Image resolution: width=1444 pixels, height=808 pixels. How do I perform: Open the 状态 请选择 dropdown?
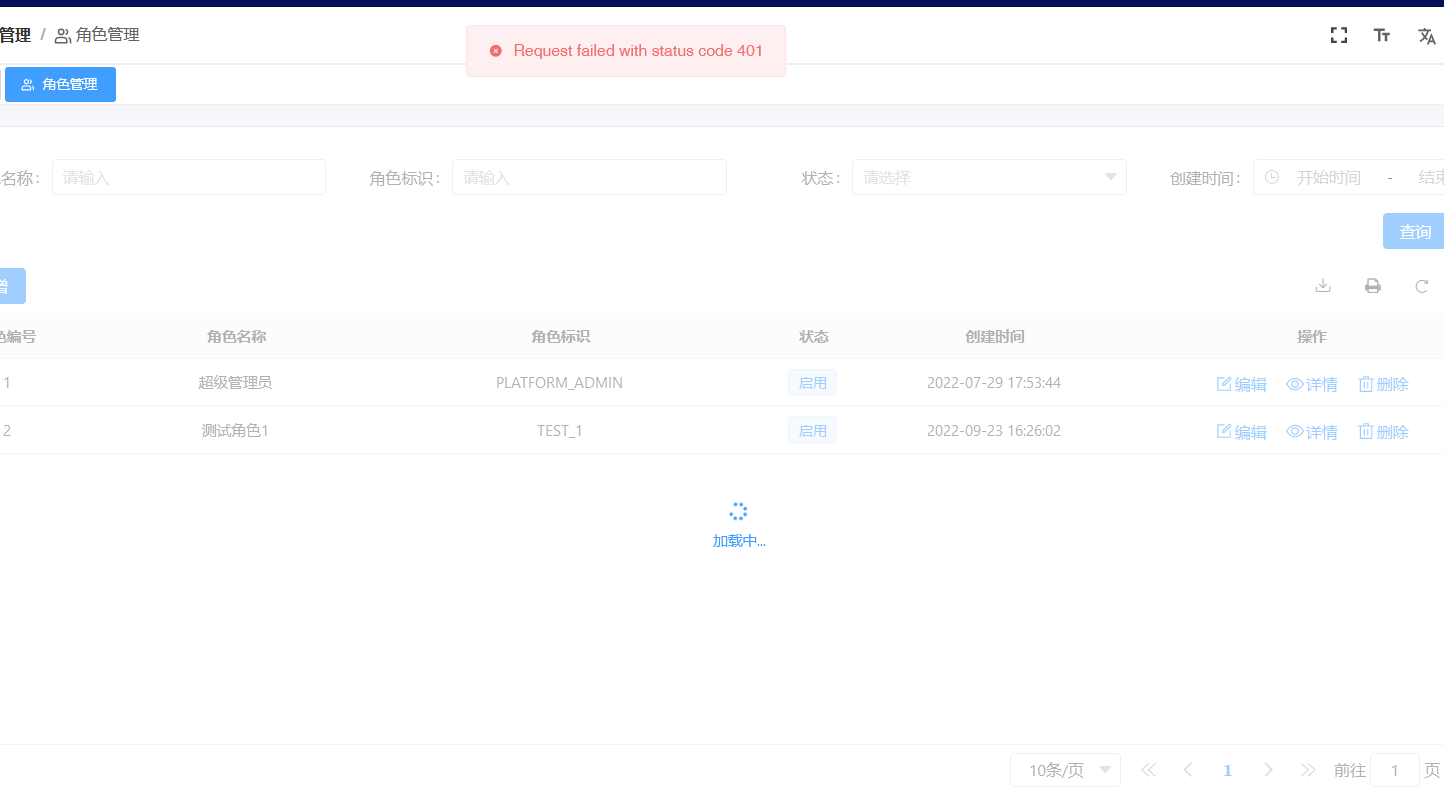point(988,177)
